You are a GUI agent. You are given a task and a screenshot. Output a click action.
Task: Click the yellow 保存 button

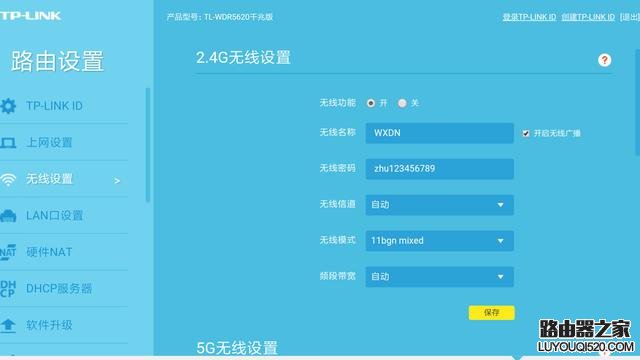point(491,313)
